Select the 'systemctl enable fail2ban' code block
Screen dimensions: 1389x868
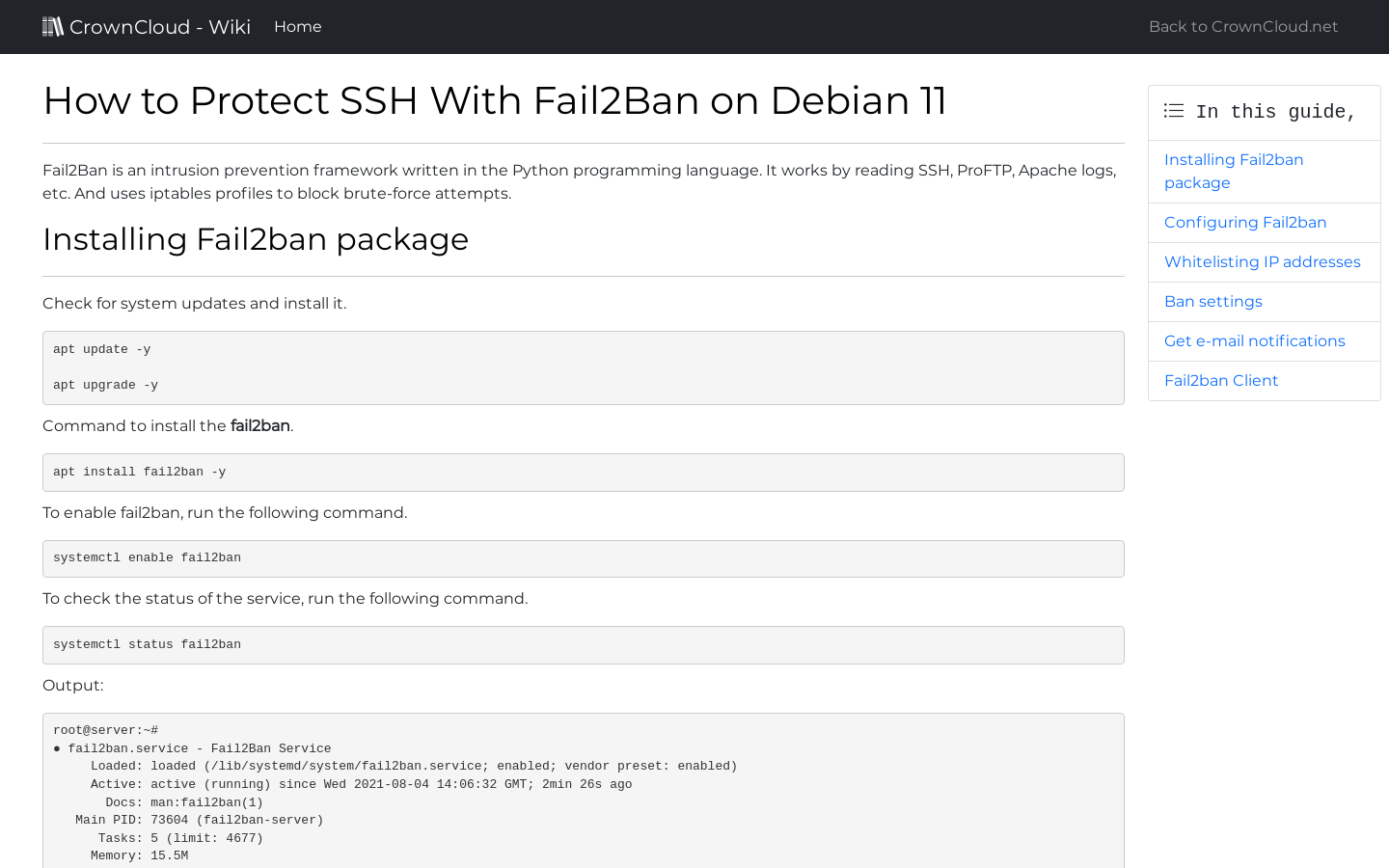tap(583, 558)
